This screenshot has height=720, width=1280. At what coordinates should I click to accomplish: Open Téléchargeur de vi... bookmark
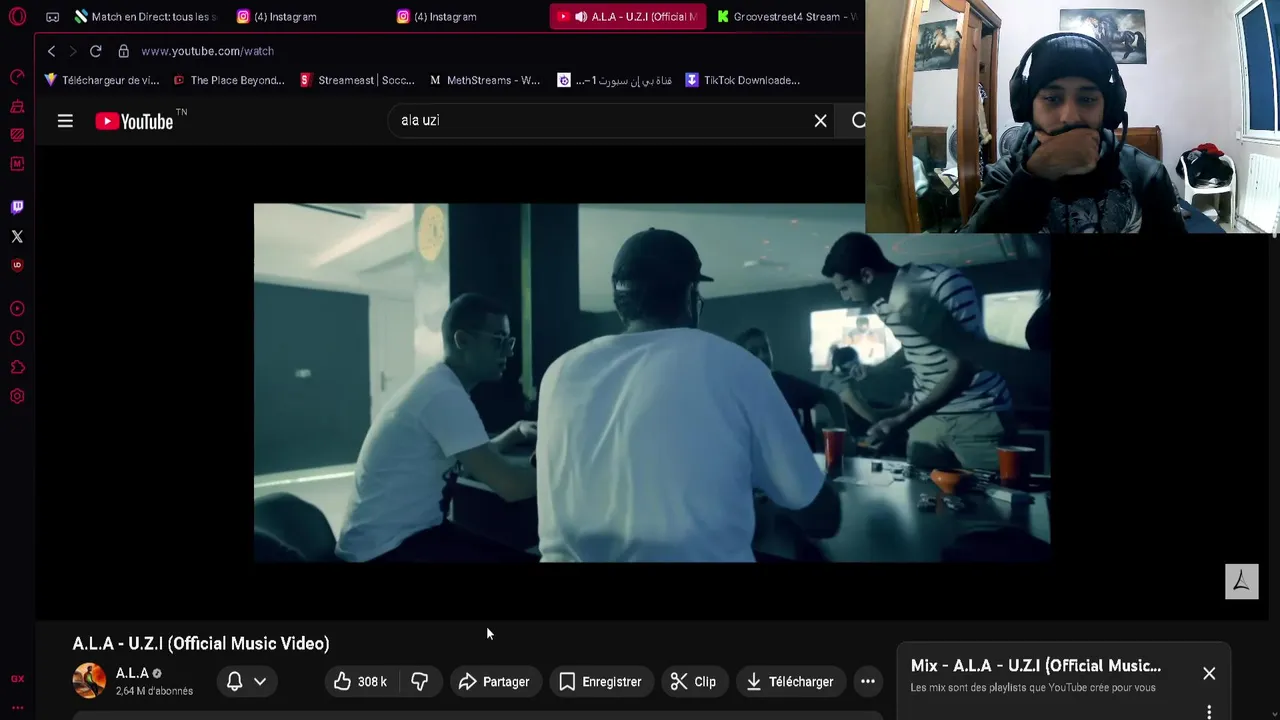(x=101, y=80)
